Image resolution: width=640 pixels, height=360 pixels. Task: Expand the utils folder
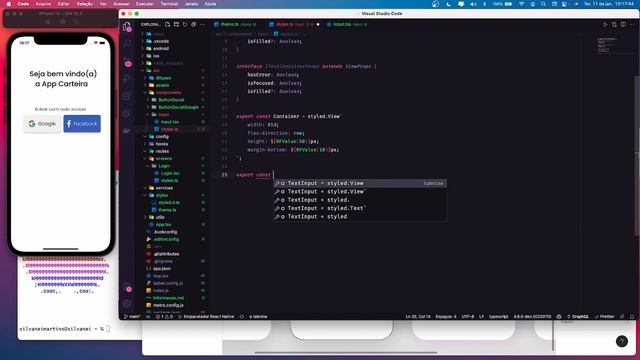pyautogui.click(x=160, y=217)
